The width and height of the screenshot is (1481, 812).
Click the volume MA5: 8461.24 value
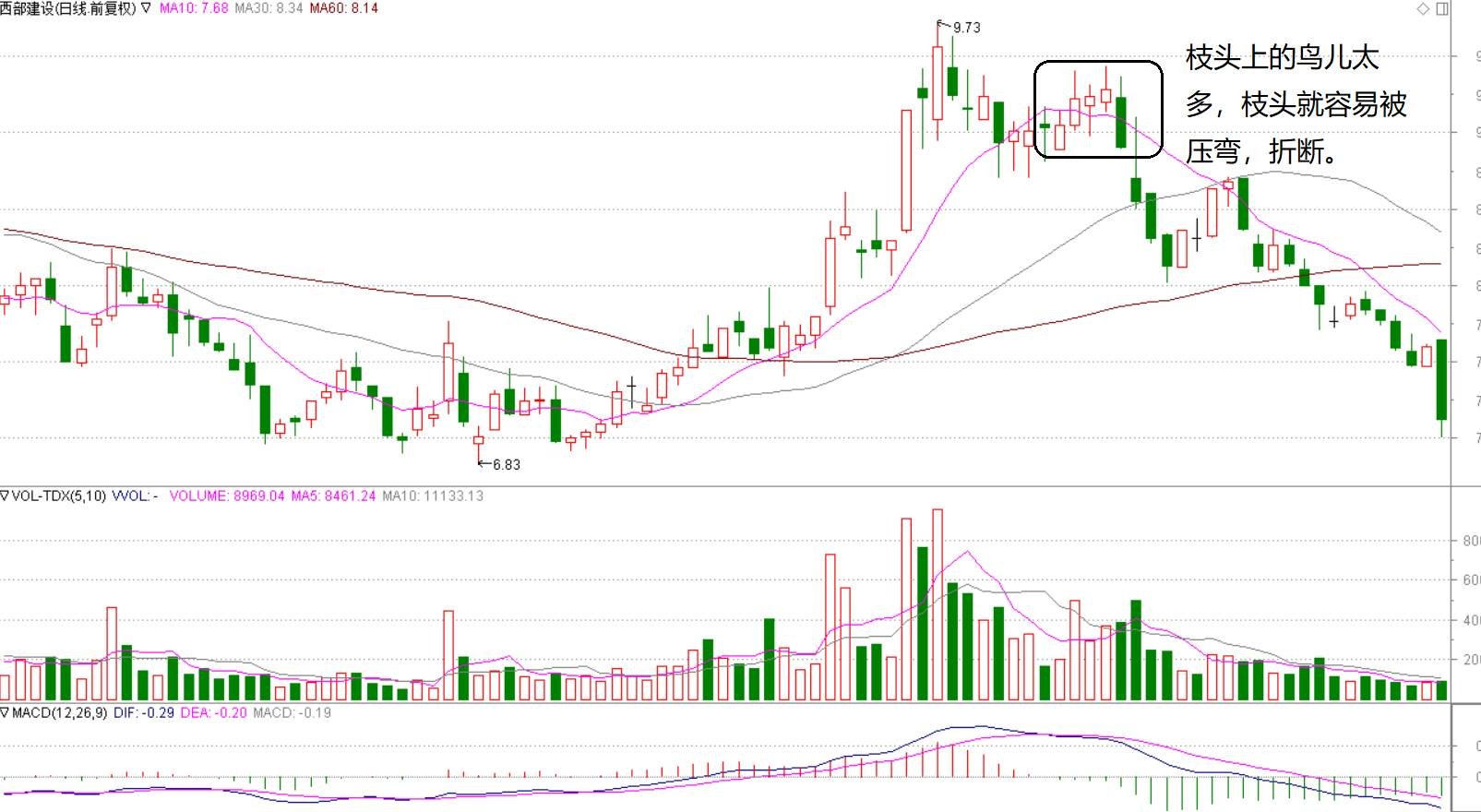click(x=333, y=496)
